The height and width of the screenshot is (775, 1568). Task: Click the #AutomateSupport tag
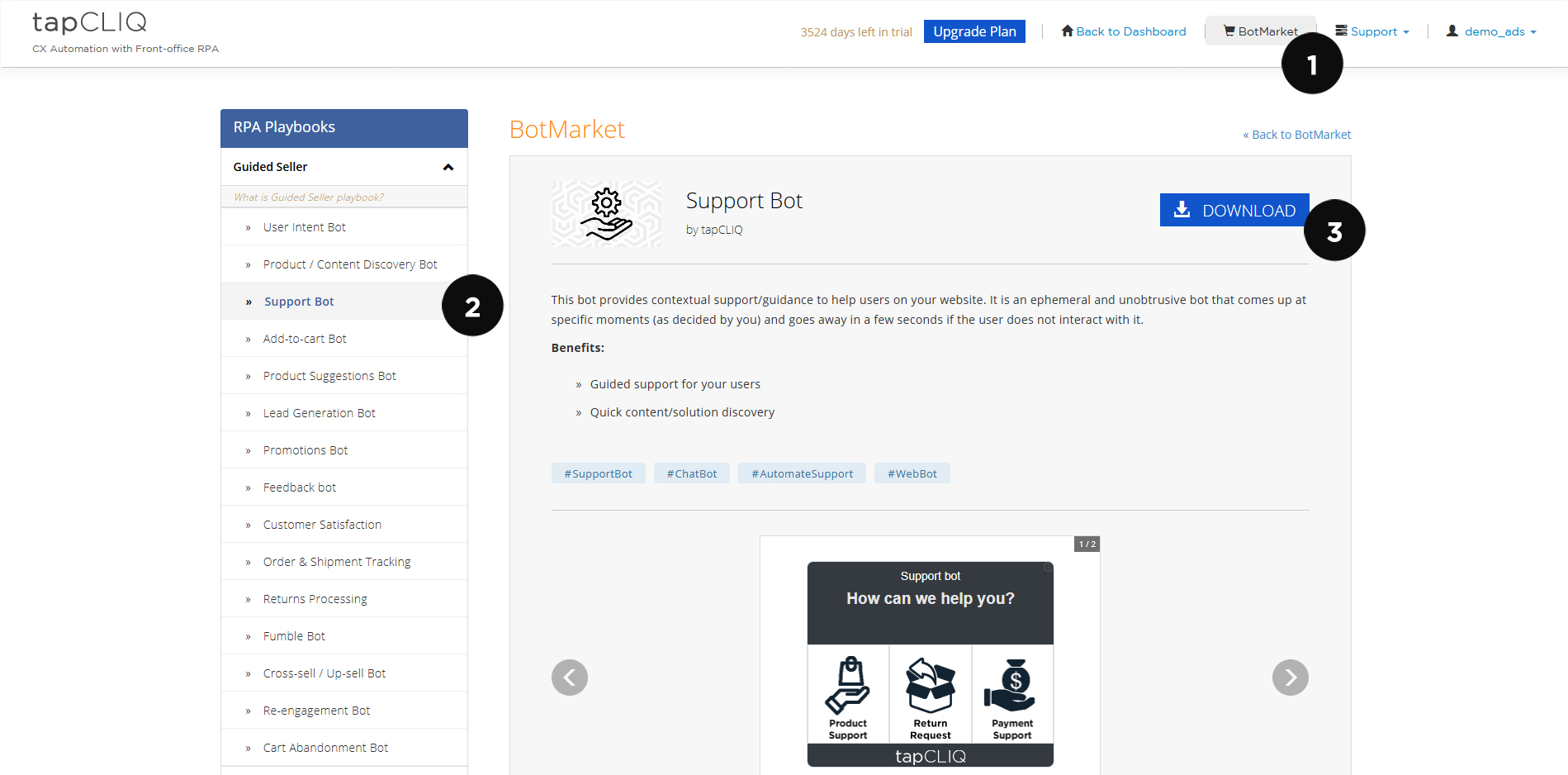point(802,473)
